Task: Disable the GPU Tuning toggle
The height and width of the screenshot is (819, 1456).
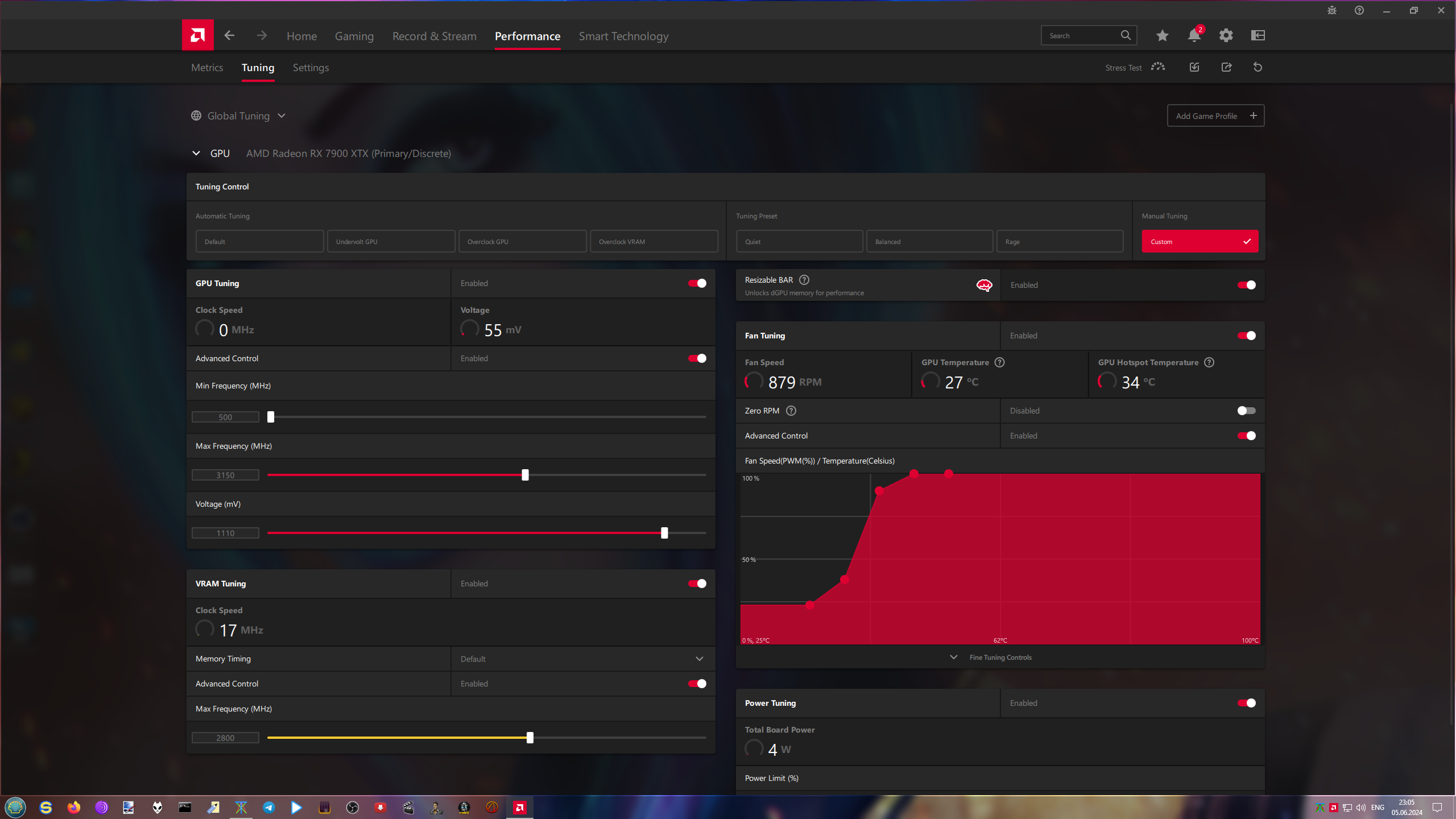Action: [x=697, y=283]
